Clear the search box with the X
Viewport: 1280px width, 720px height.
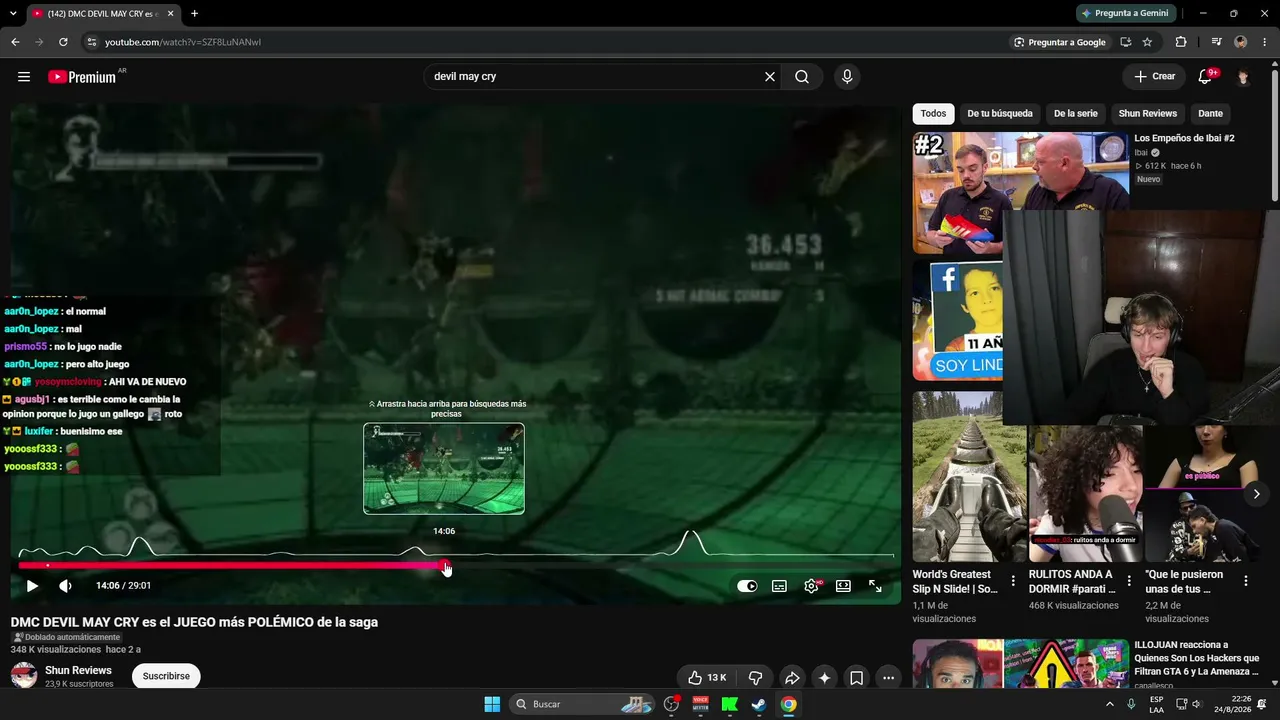[x=770, y=77]
